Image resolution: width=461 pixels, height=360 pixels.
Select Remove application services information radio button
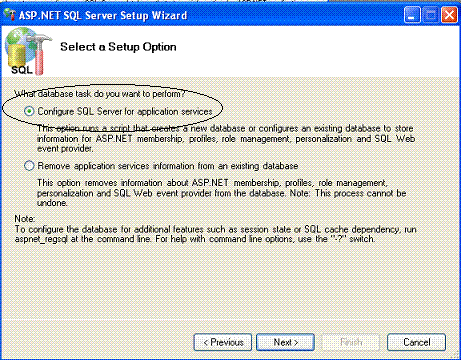[29, 166]
